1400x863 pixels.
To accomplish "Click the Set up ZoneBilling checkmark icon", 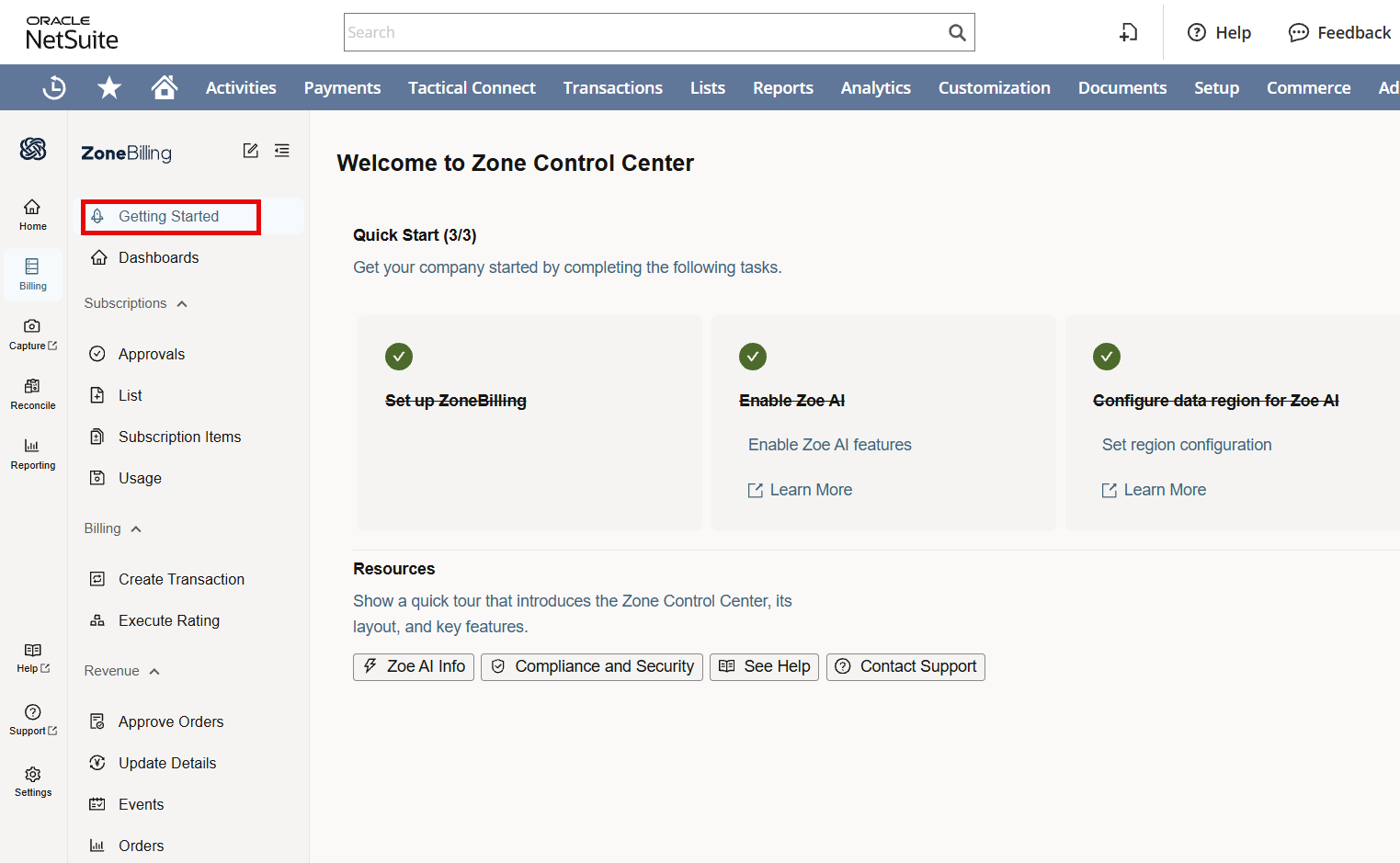I will (399, 357).
